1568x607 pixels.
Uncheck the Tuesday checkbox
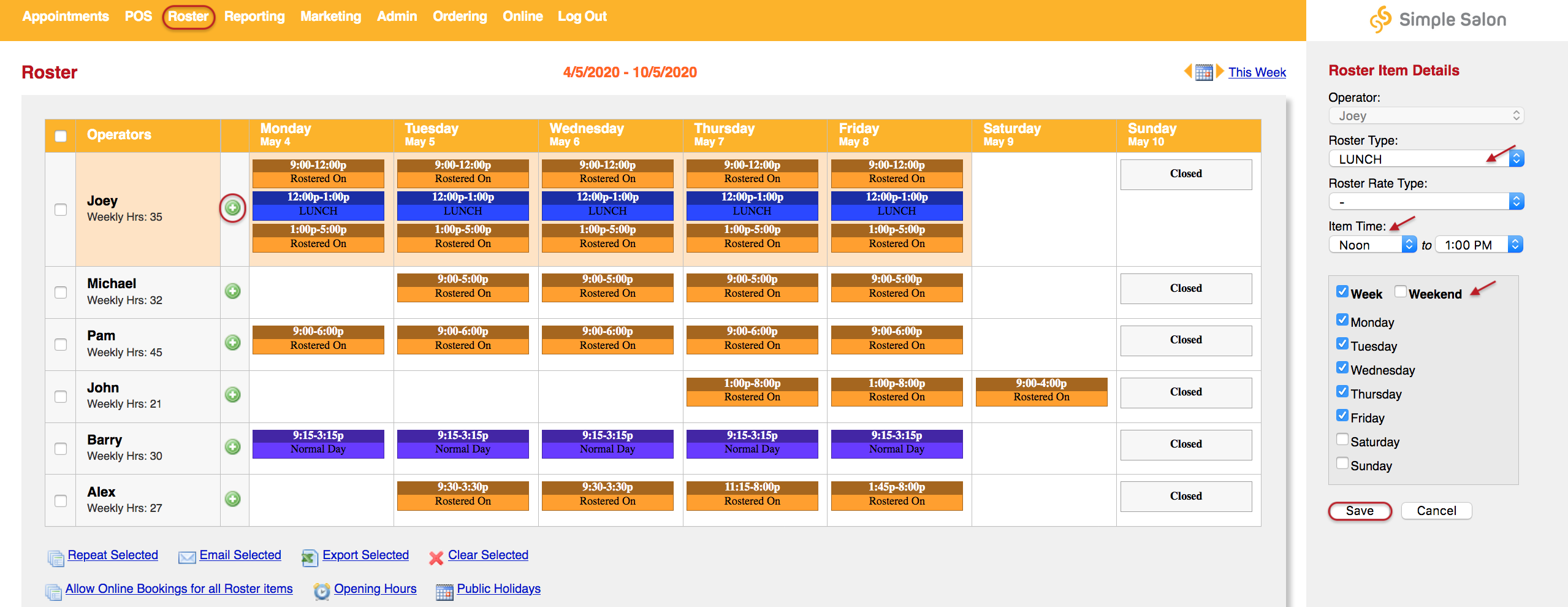coord(1342,343)
